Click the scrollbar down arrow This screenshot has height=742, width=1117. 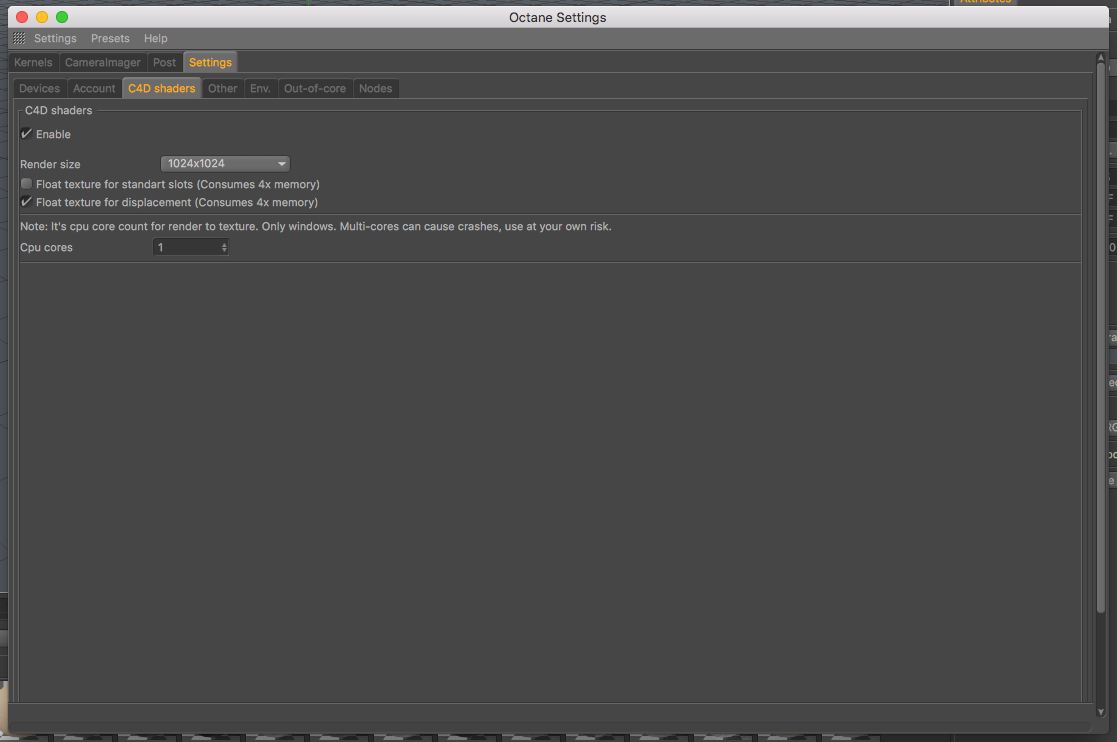pos(1101,712)
